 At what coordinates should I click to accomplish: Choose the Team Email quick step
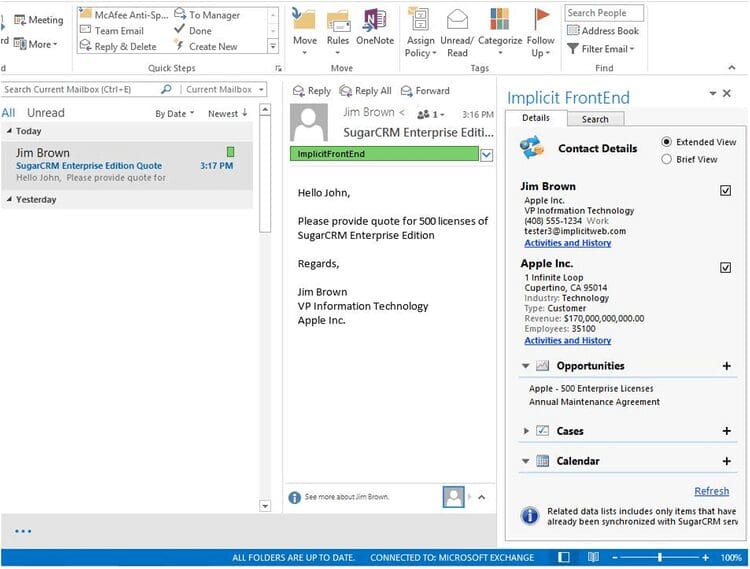click(x=112, y=31)
